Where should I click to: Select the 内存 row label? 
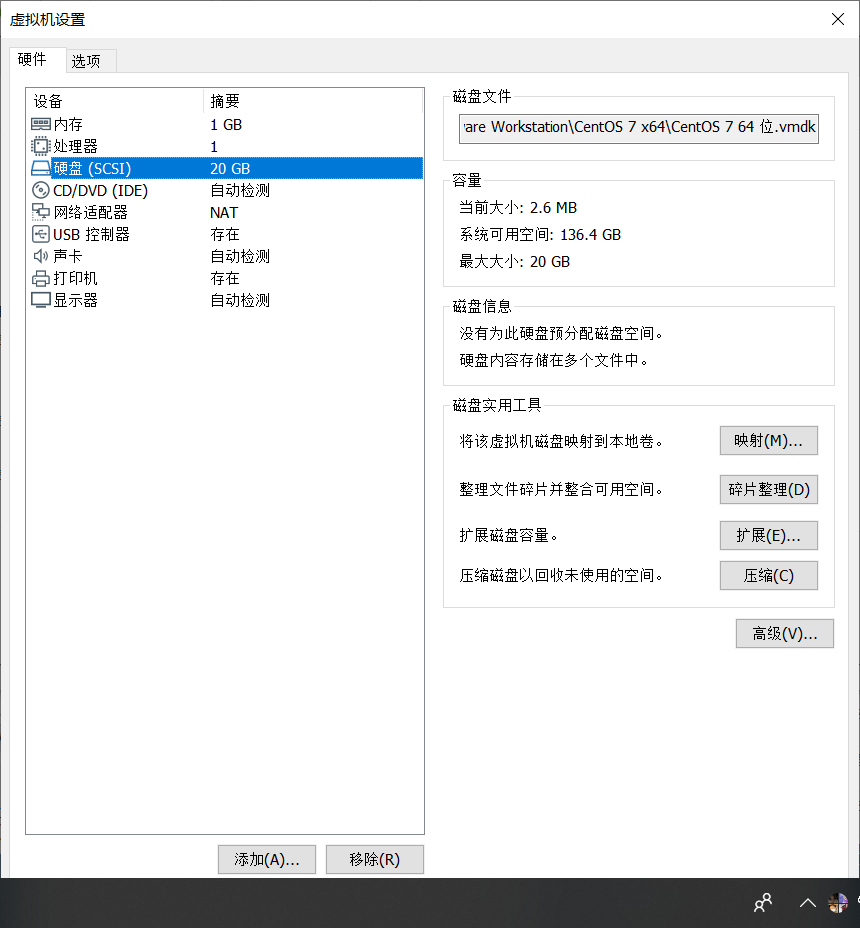pos(68,124)
